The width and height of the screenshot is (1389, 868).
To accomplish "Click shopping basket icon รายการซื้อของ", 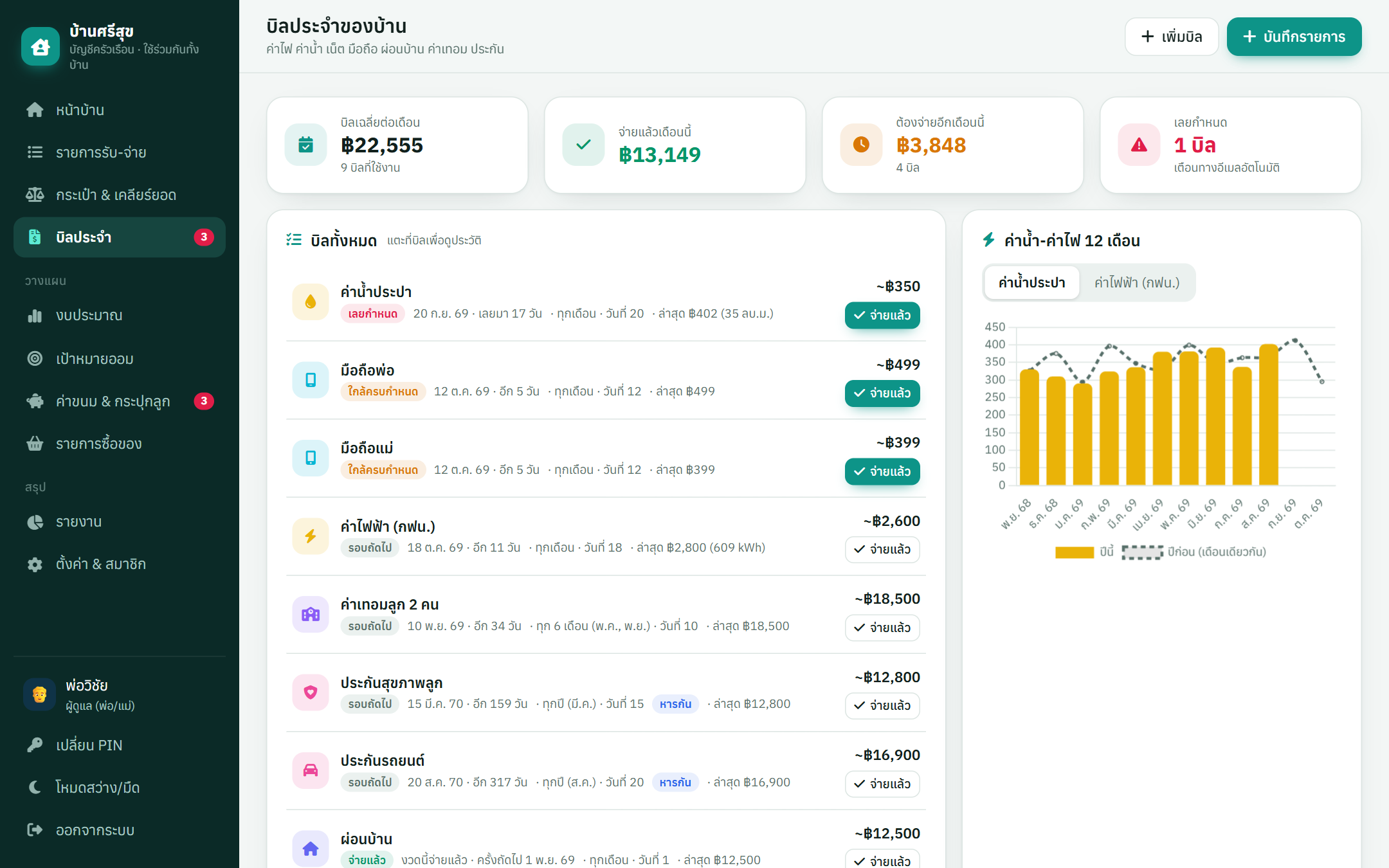I will click(35, 444).
